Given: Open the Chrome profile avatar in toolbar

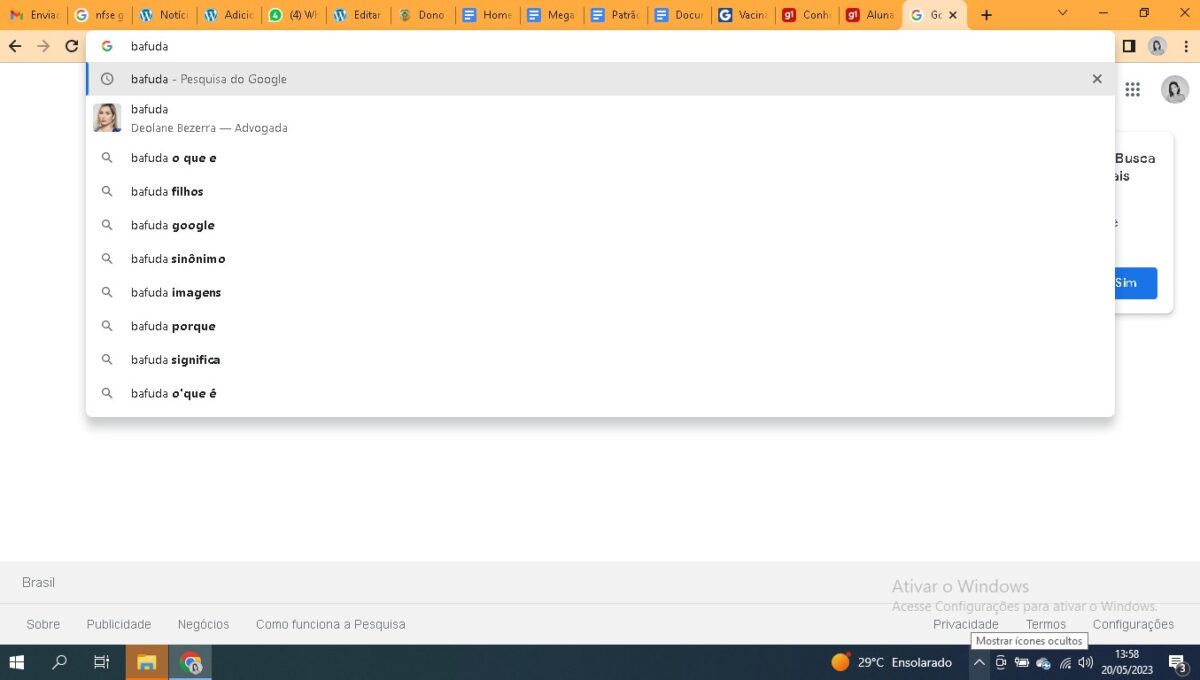Looking at the screenshot, I should tap(1157, 46).
